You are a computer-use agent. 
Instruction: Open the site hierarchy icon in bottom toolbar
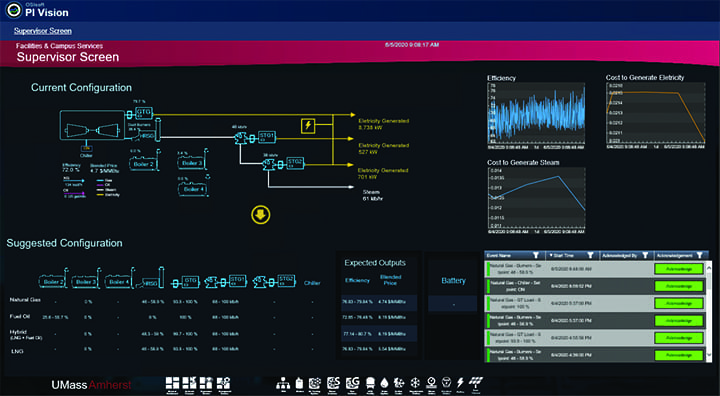(x=283, y=384)
